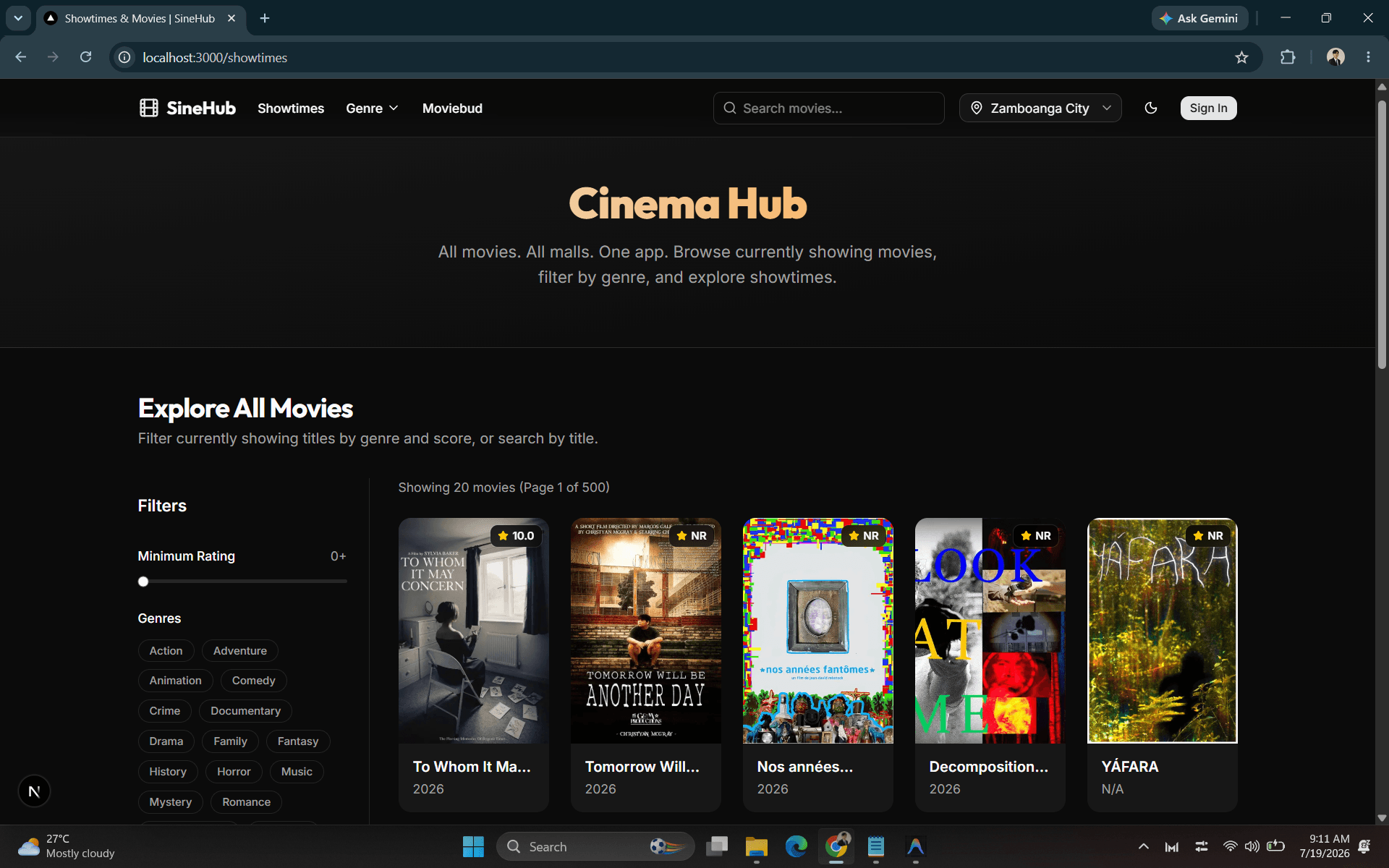This screenshot has width=1389, height=868.
Task: Open the tab search chevron in Chrome
Action: coord(18,18)
